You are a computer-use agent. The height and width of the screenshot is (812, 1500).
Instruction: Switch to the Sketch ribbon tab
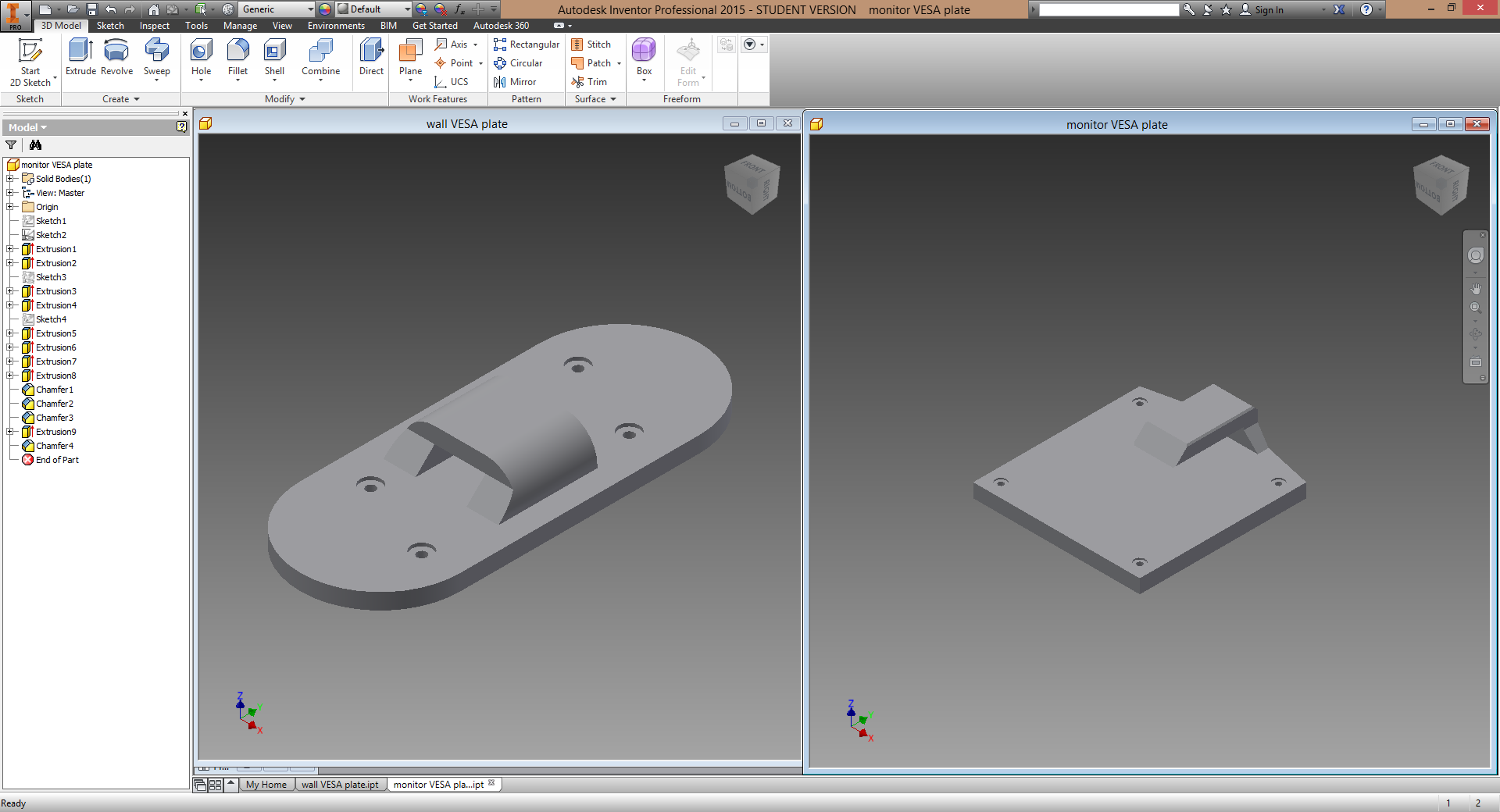click(x=109, y=26)
